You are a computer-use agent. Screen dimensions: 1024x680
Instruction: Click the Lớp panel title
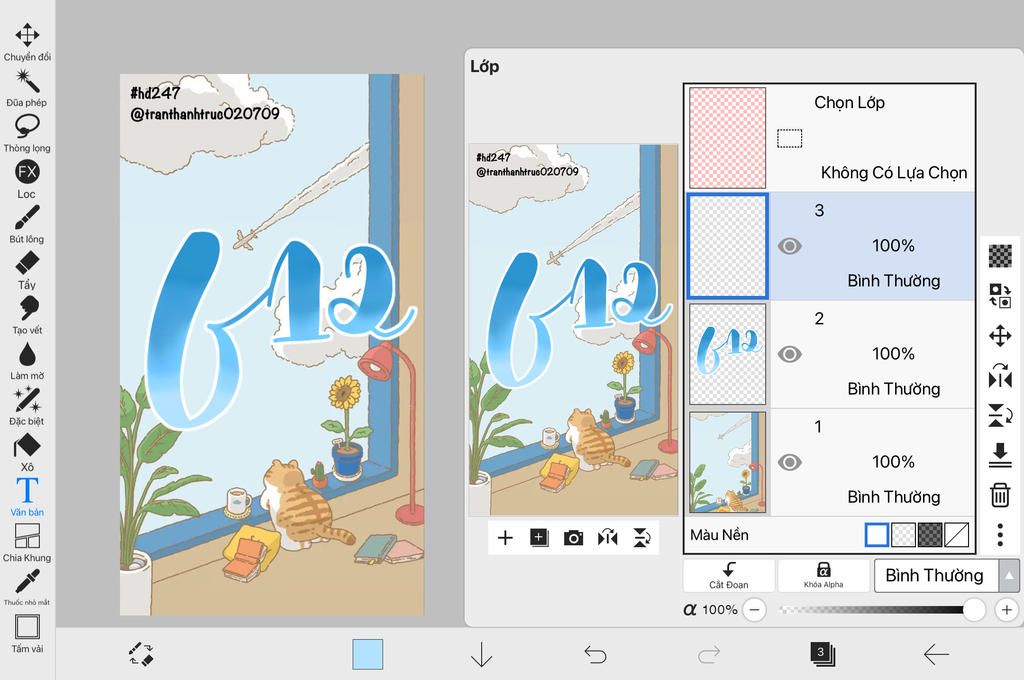click(x=485, y=67)
